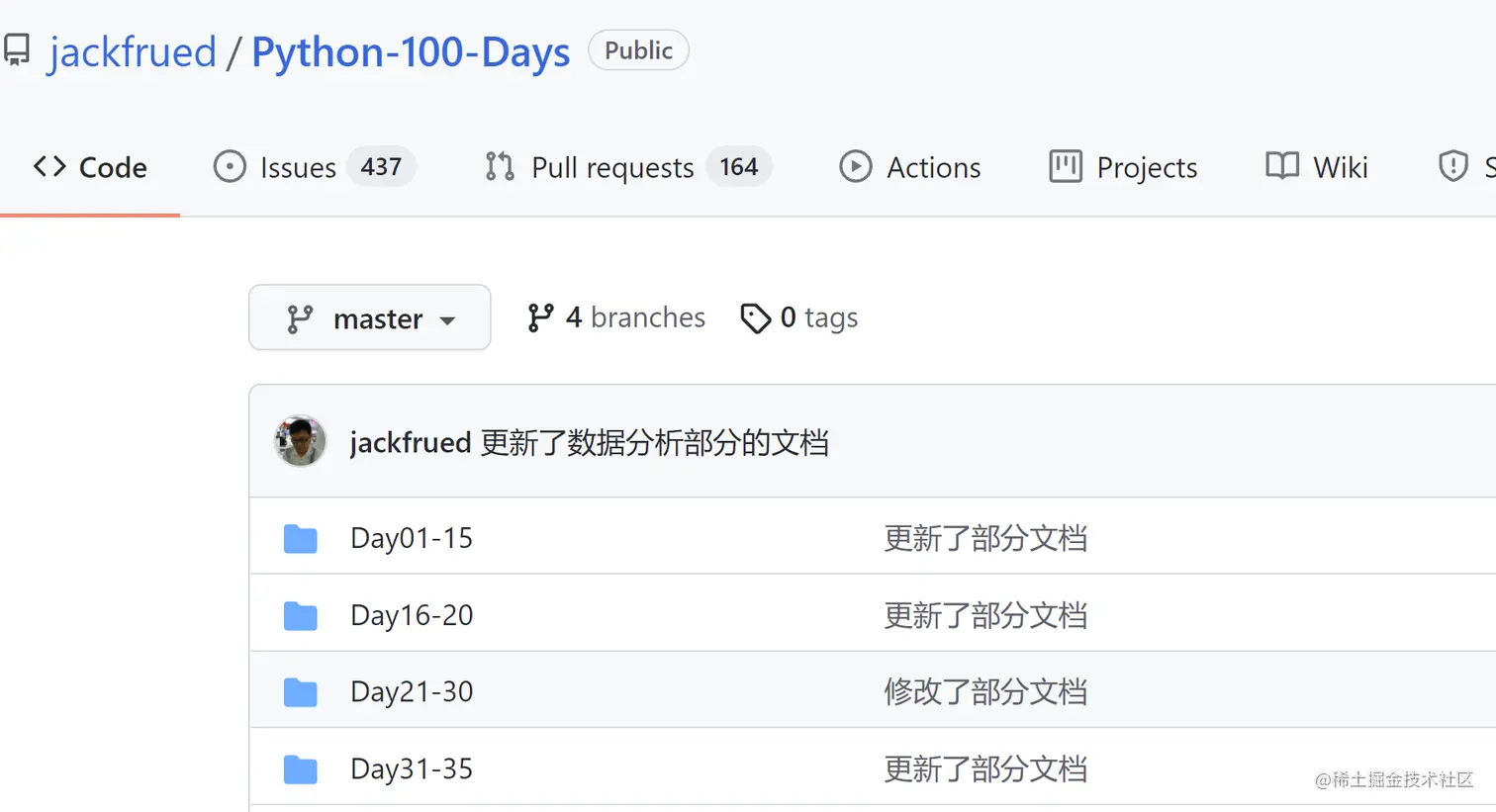1496x812 pixels.
Task: Click the branch icon inside master button
Action: pyautogui.click(x=300, y=318)
